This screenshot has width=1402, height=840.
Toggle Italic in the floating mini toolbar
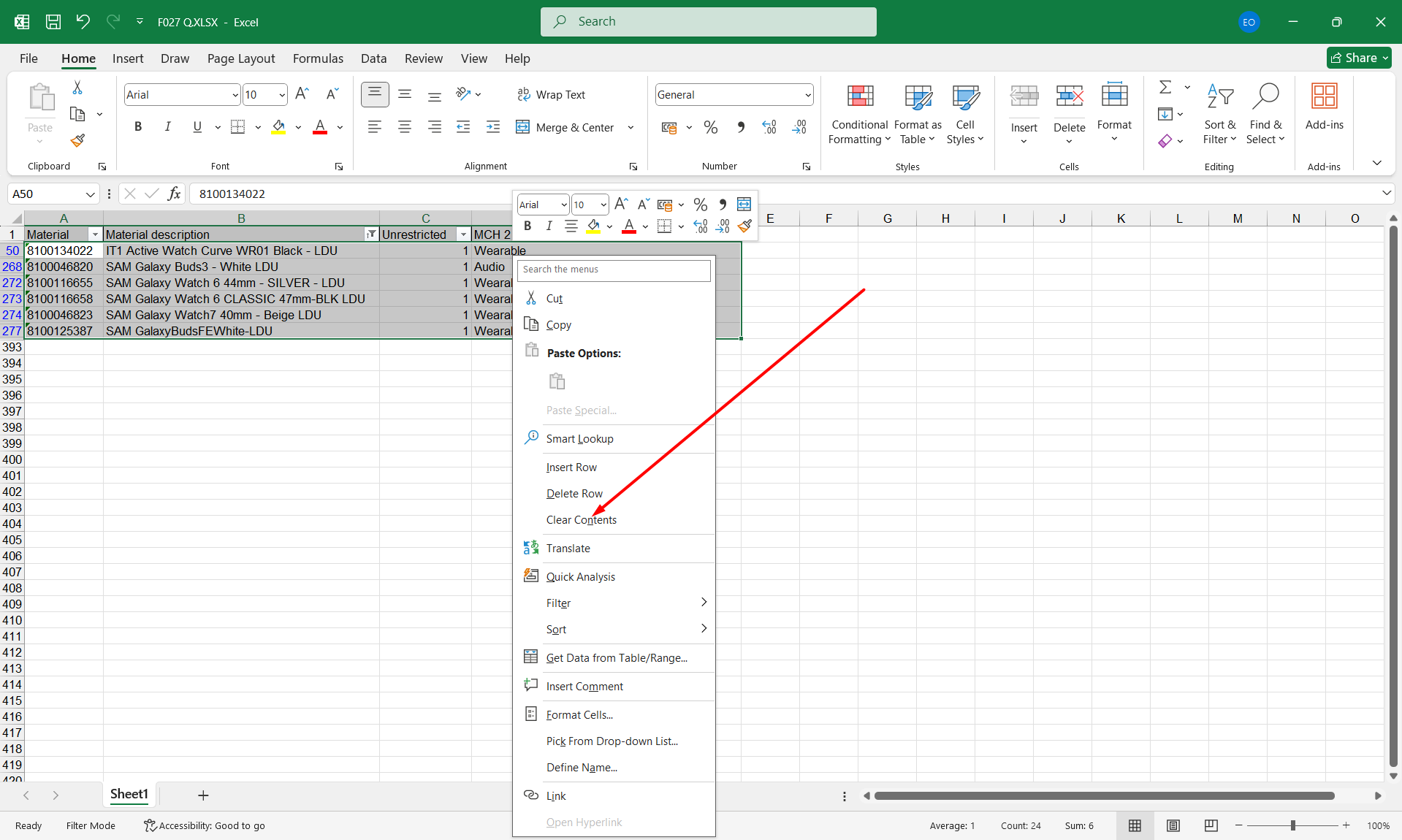pyautogui.click(x=549, y=226)
